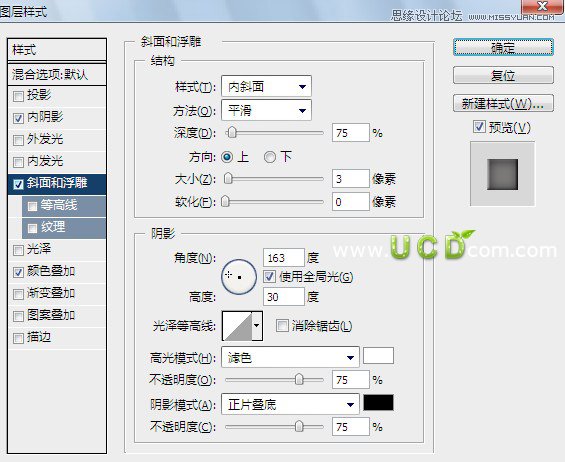The width and height of the screenshot is (565, 462).
Task: Click the 软化 soften slider handle
Action: (225, 201)
